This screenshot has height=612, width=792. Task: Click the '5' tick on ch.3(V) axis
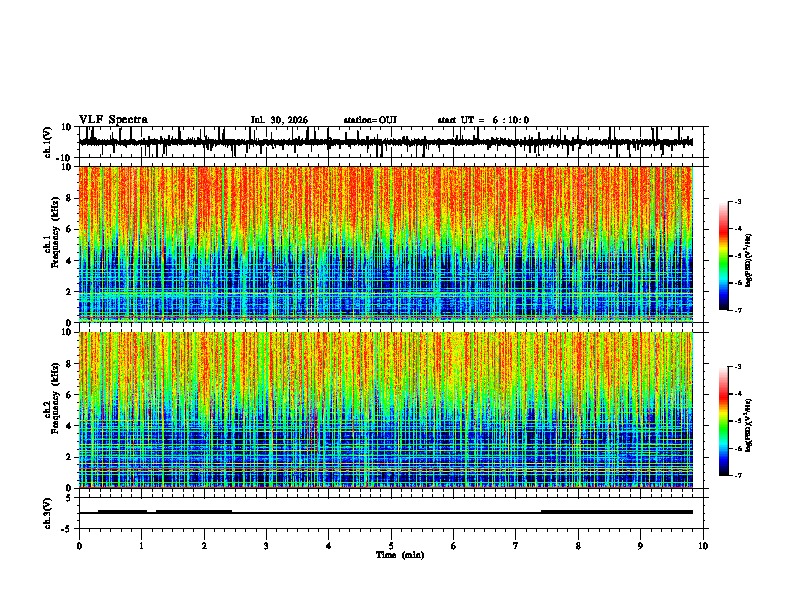69,497
